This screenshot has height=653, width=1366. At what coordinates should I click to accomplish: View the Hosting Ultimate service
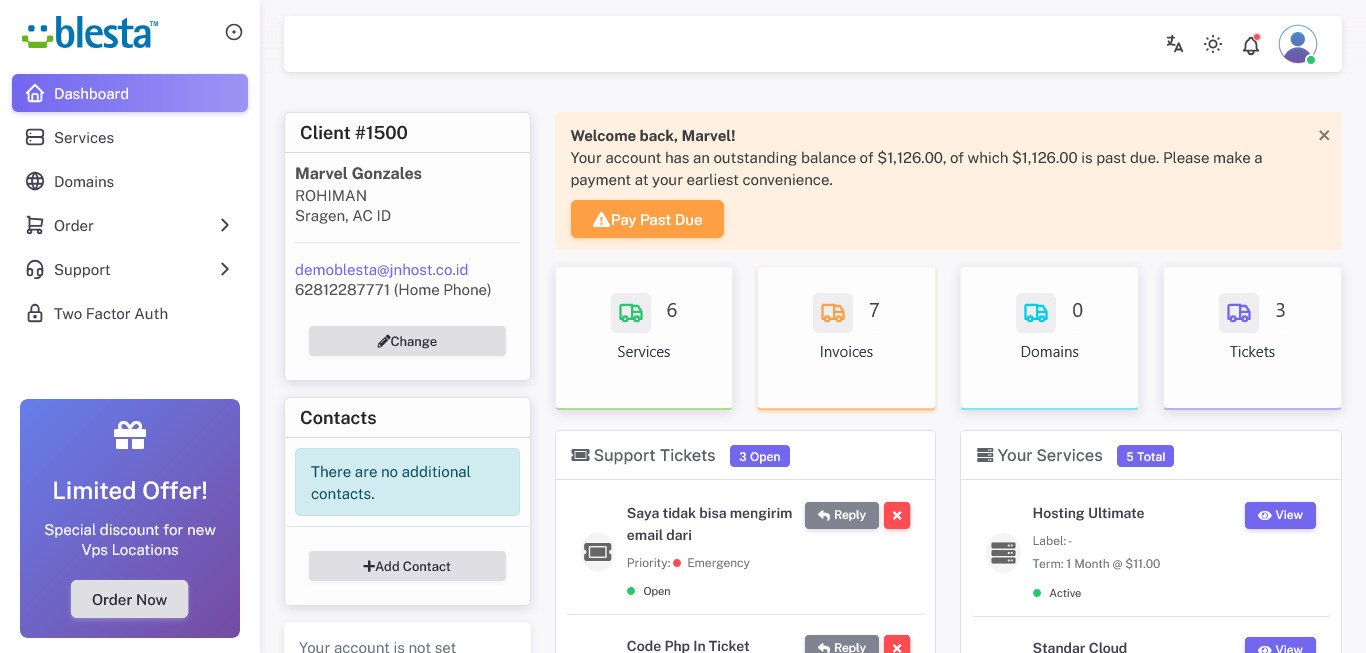(1280, 515)
